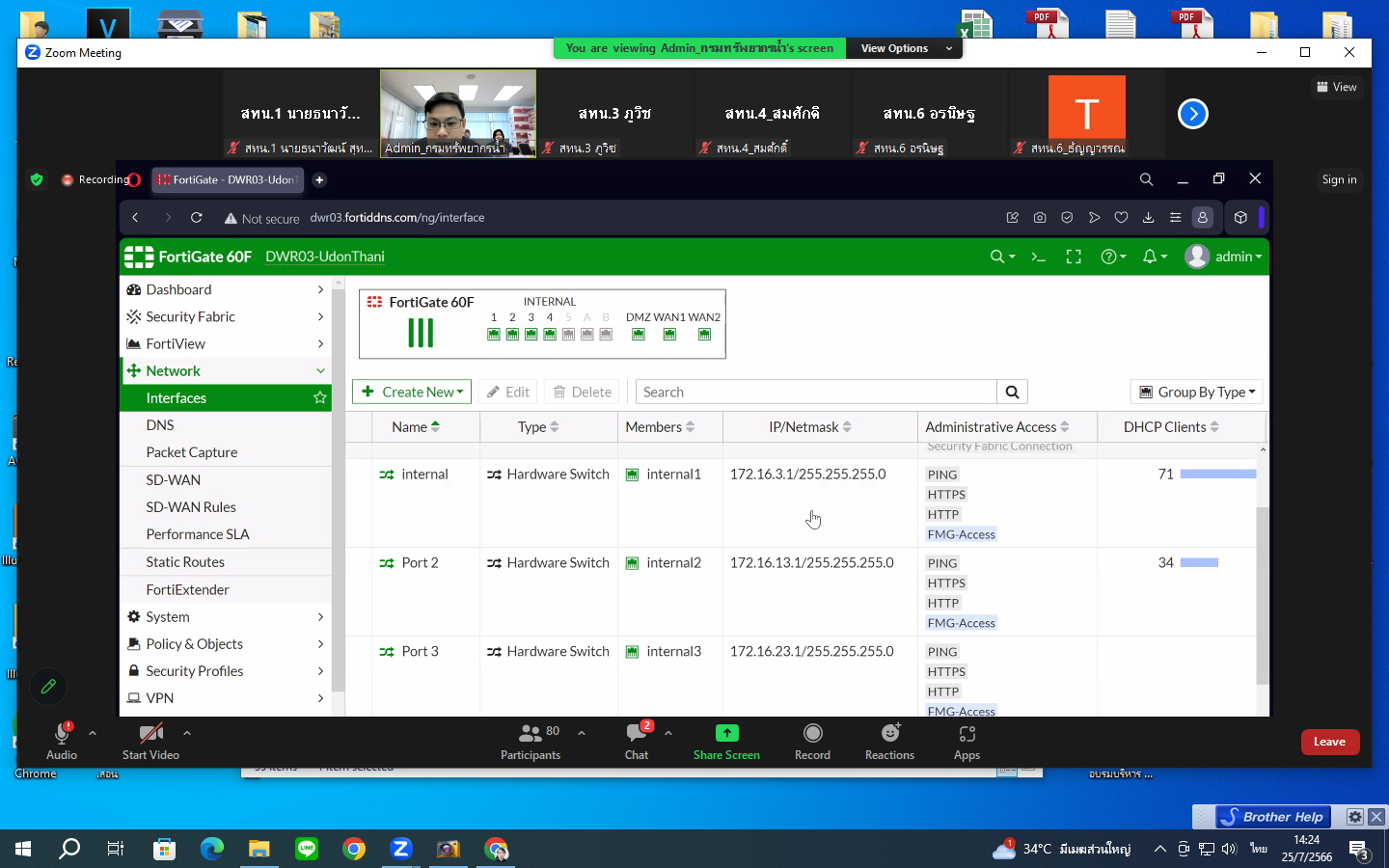This screenshot has width=1389, height=868.
Task: Click the interface table vertical scrollbar
Action: coord(1263,595)
